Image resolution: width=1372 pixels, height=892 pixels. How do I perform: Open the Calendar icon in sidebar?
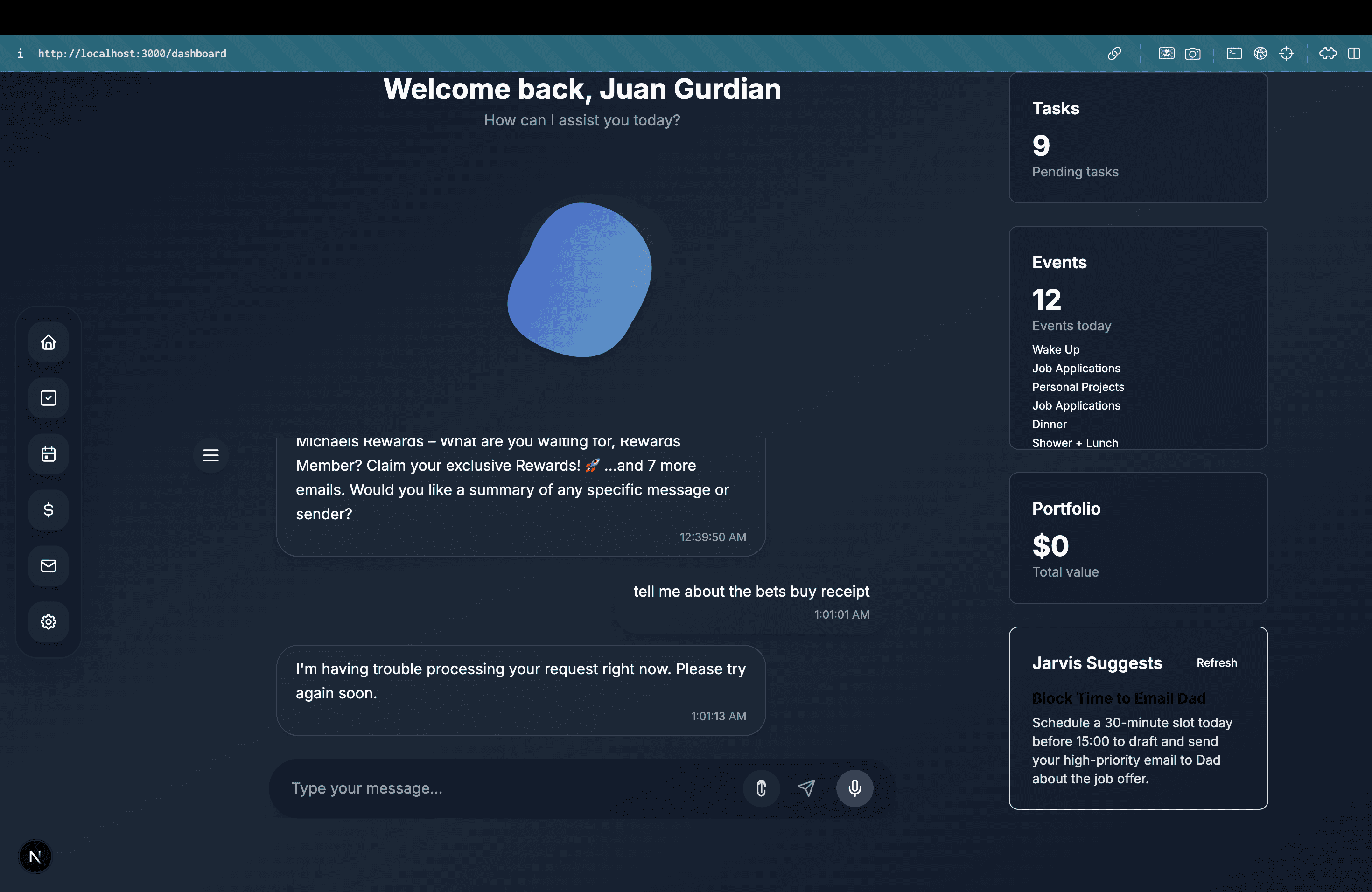click(x=49, y=453)
